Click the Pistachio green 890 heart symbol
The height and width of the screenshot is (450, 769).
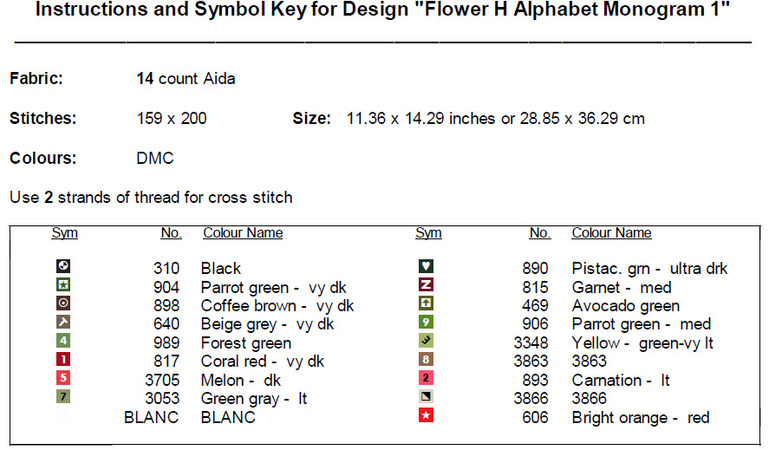pyautogui.click(x=425, y=267)
